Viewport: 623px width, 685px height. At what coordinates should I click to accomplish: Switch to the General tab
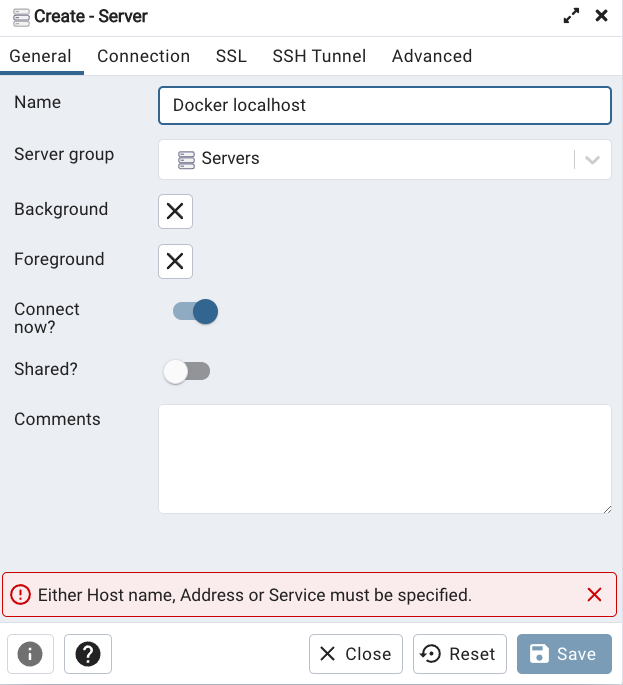coord(40,56)
